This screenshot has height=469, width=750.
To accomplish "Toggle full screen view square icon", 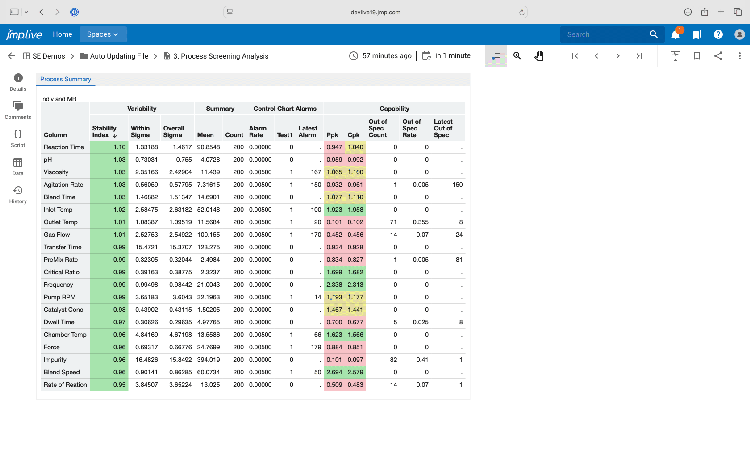I will pos(697,56).
